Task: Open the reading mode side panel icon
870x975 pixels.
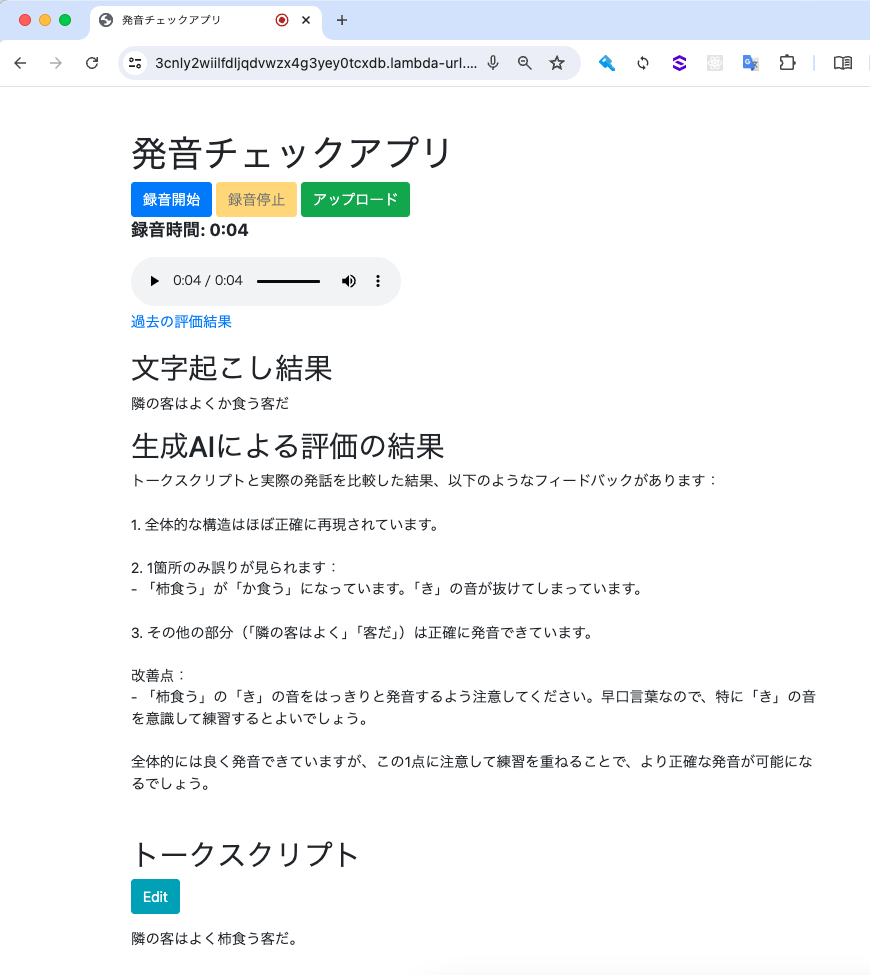Action: (x=843, y=63)
